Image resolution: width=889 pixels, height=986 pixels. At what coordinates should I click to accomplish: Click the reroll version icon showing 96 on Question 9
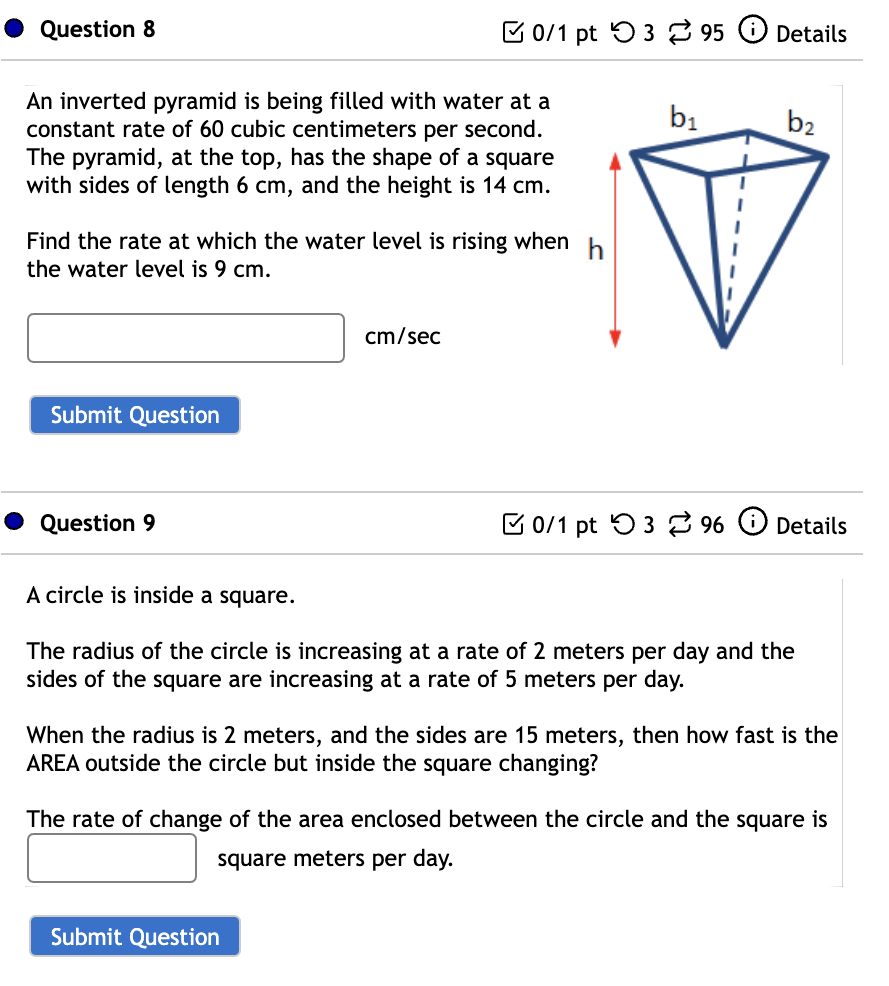678,524
